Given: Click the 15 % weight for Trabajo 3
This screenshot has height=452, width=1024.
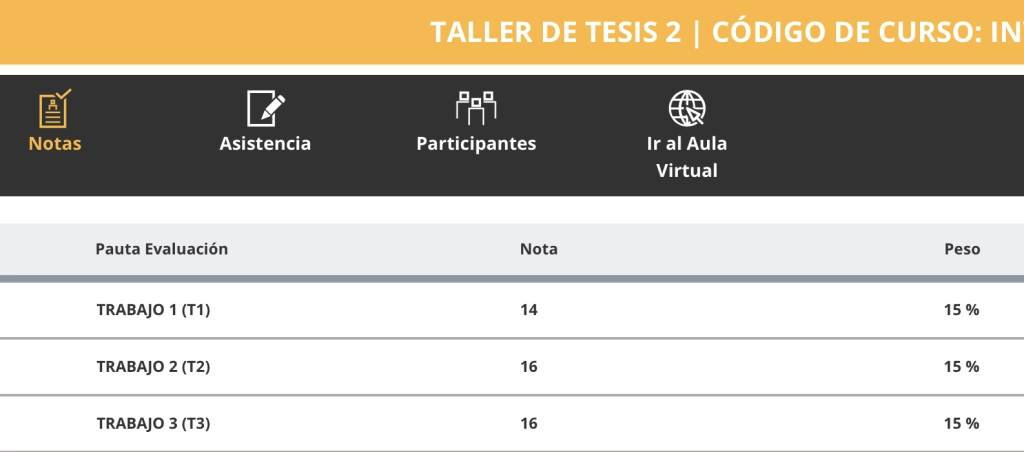Looking at the screenshot, I should 961,424.
